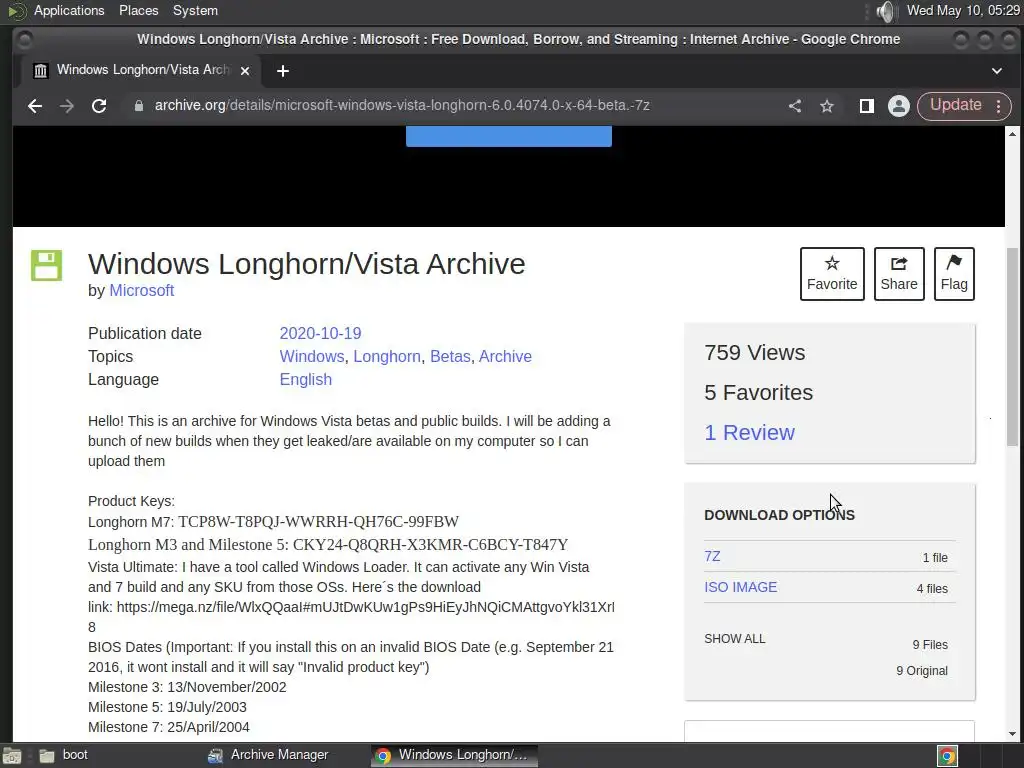Image resolution: width=1024 pixels, height=768 pixels.
Task: Click the padlock site info icon
Action: [138, 106]
